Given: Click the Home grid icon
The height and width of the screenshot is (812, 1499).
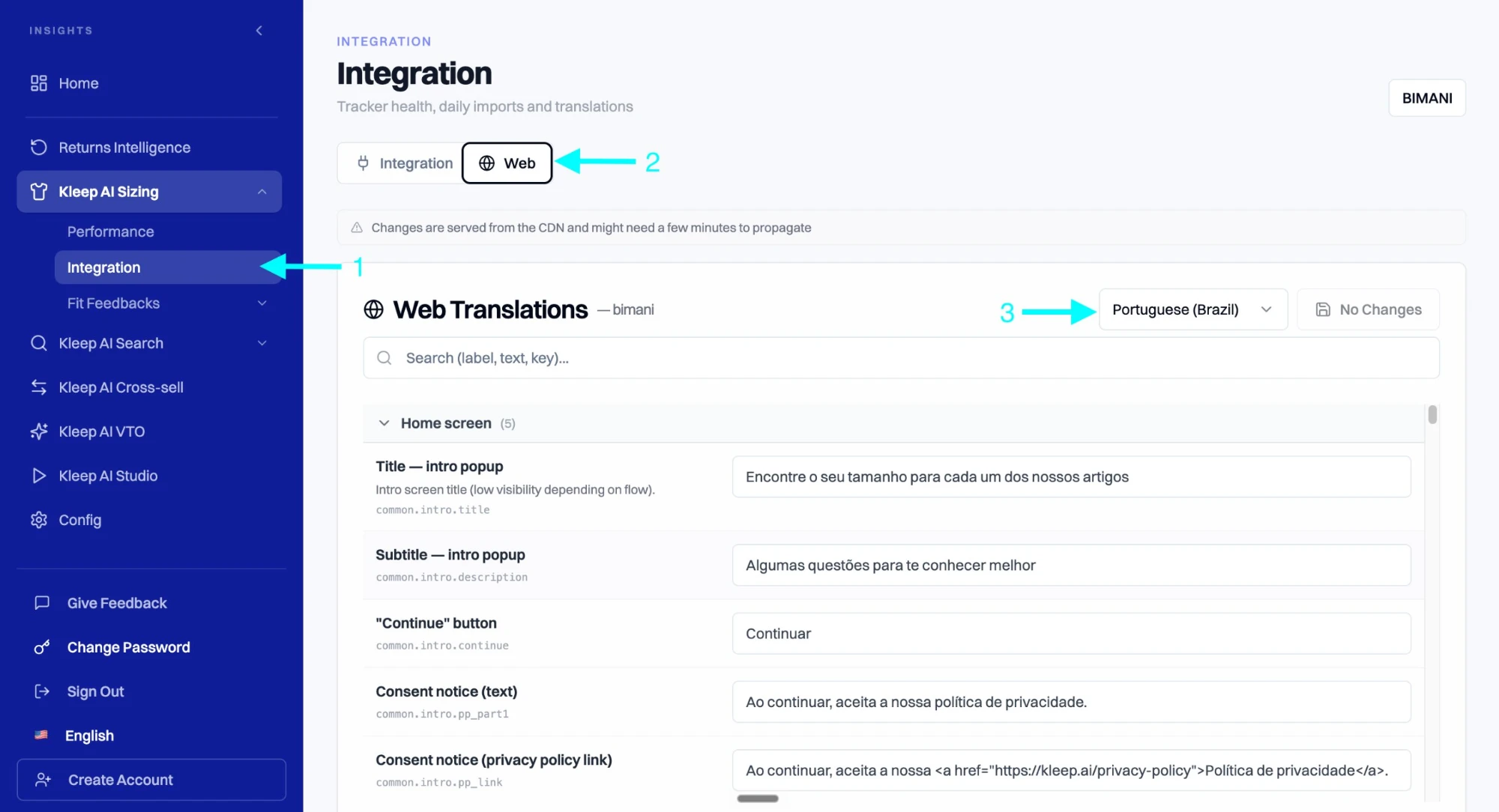Looking at the screenshot, I should click(x=39, y=83).
